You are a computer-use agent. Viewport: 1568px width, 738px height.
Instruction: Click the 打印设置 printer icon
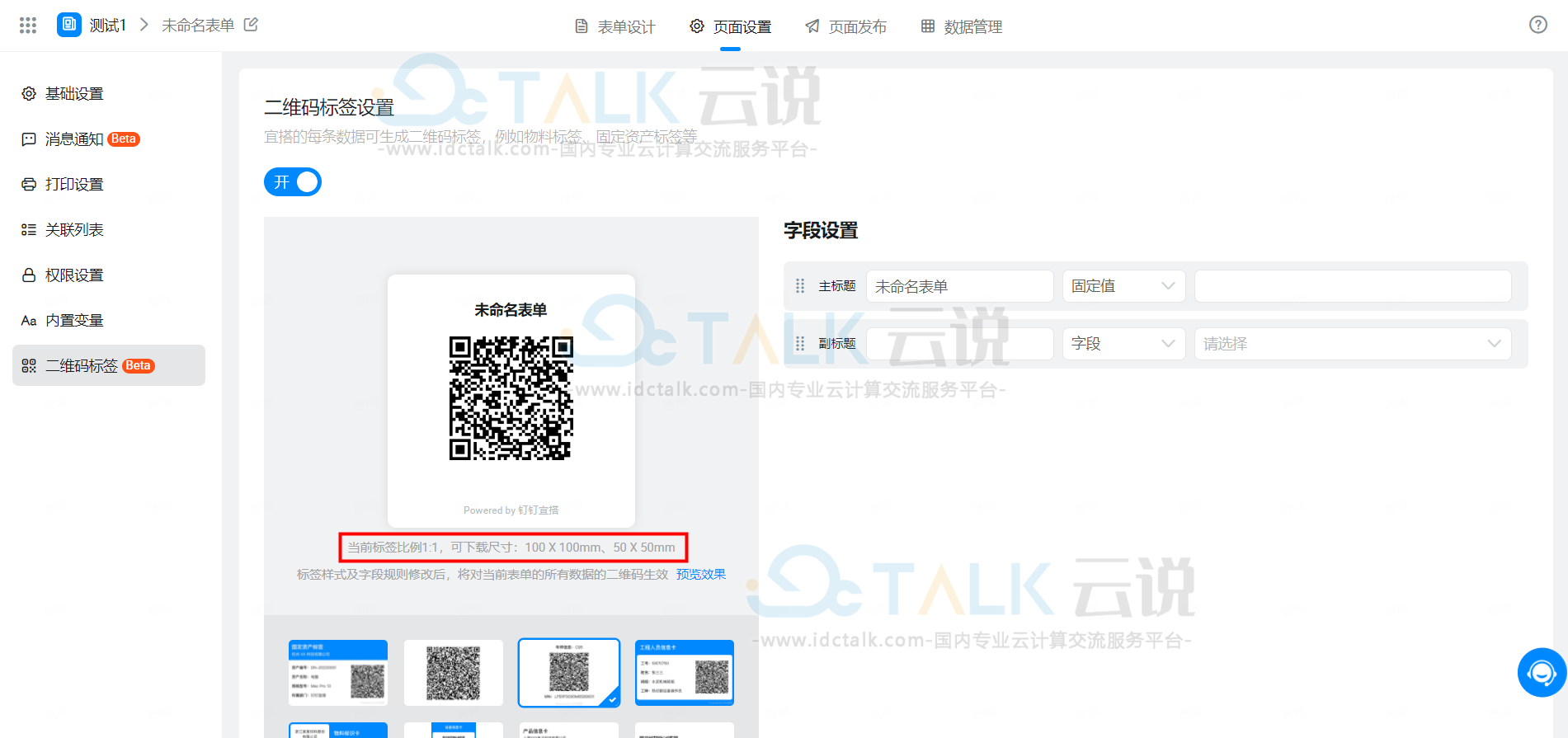(x=29, y=185)
